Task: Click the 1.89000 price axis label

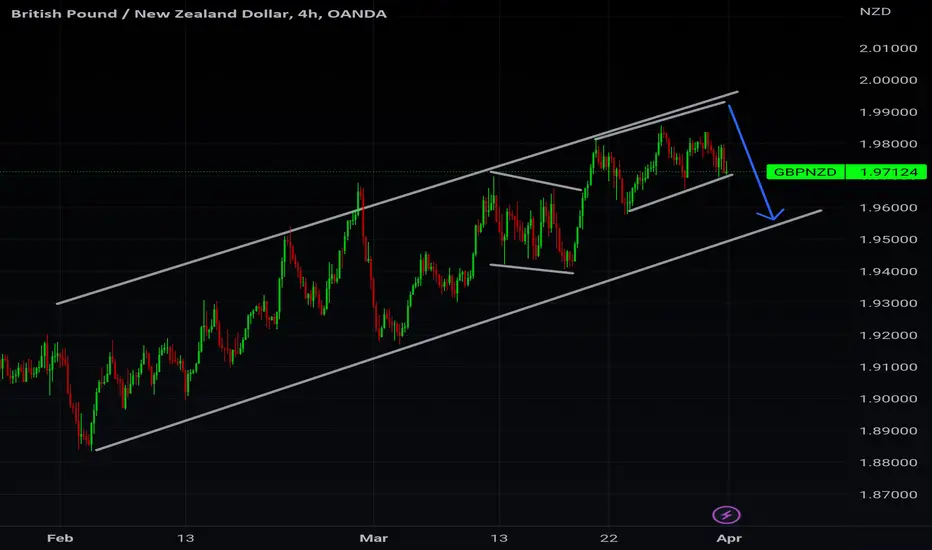Action: pos(888,431)
